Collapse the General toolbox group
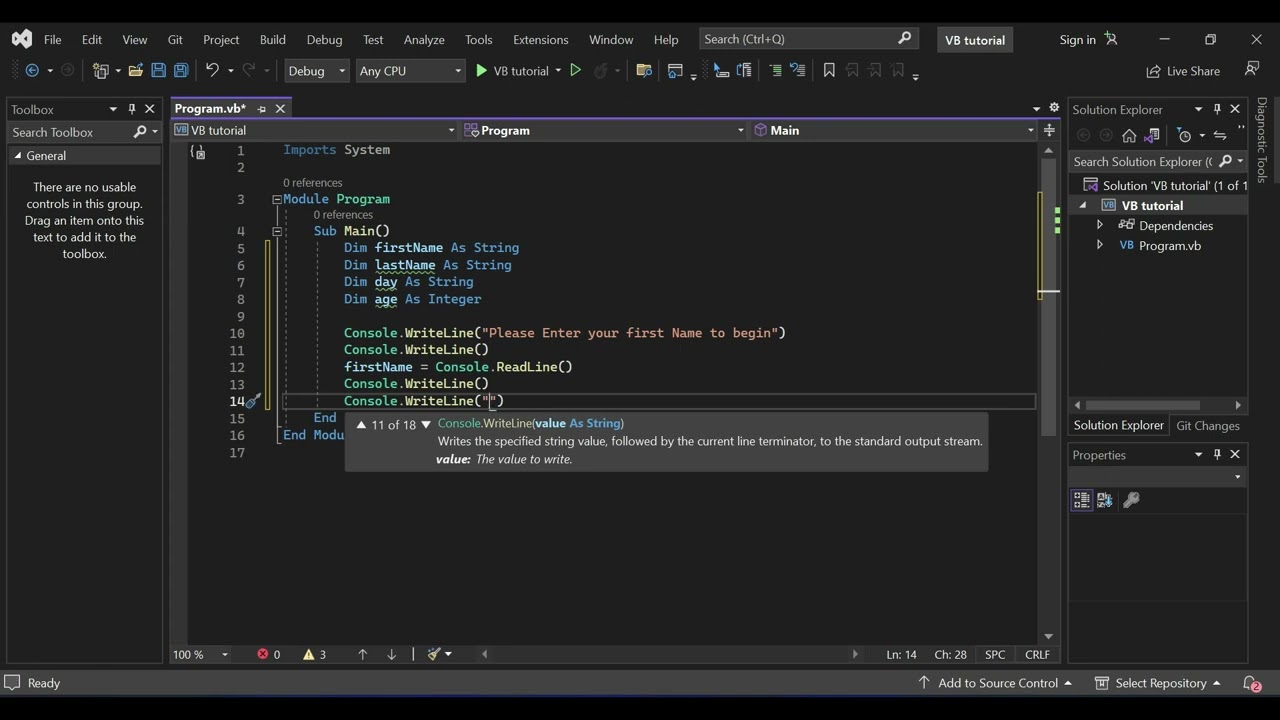The image size is (1280, 720). tap(17, 156)
